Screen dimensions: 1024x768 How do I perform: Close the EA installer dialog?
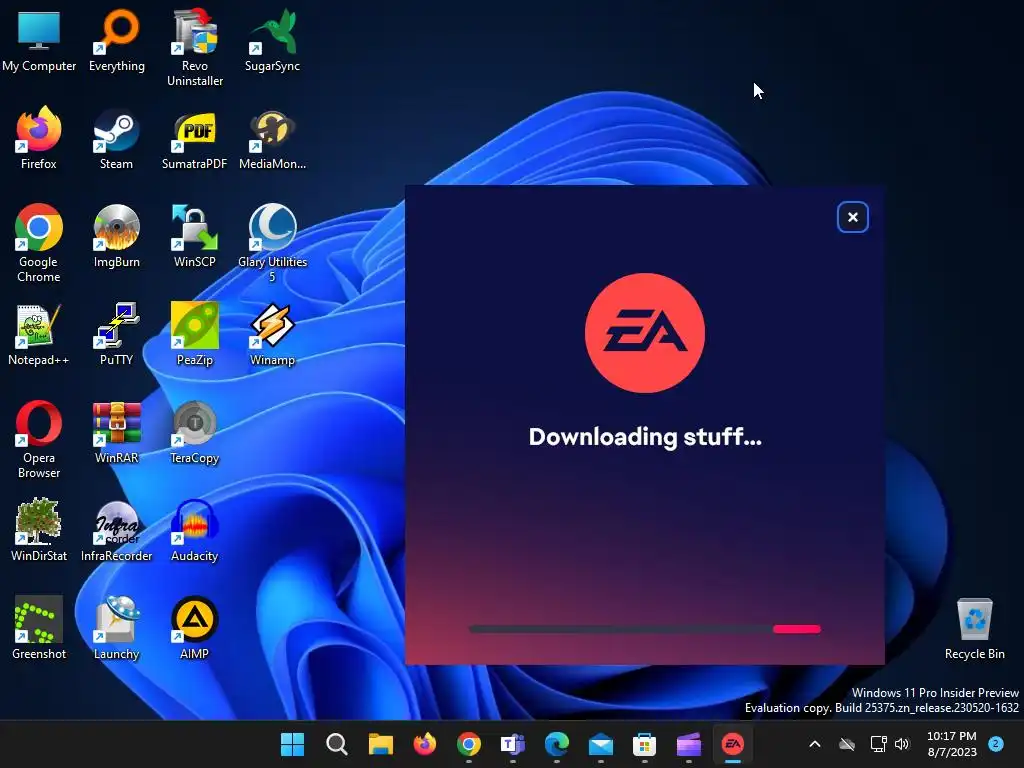(852, 217)
